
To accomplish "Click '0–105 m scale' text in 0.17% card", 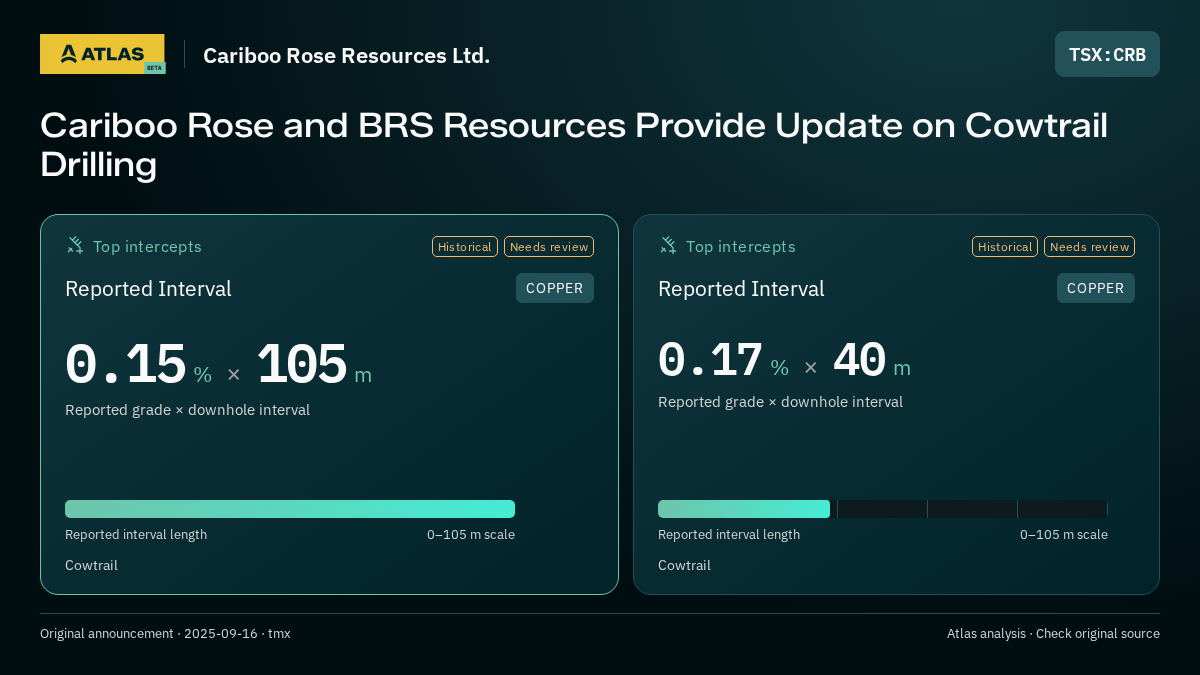I will tap(1064, 535).
